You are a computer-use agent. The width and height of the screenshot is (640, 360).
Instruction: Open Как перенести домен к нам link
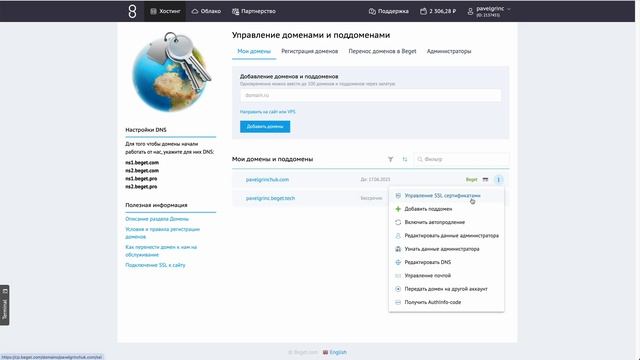point(161,251)
